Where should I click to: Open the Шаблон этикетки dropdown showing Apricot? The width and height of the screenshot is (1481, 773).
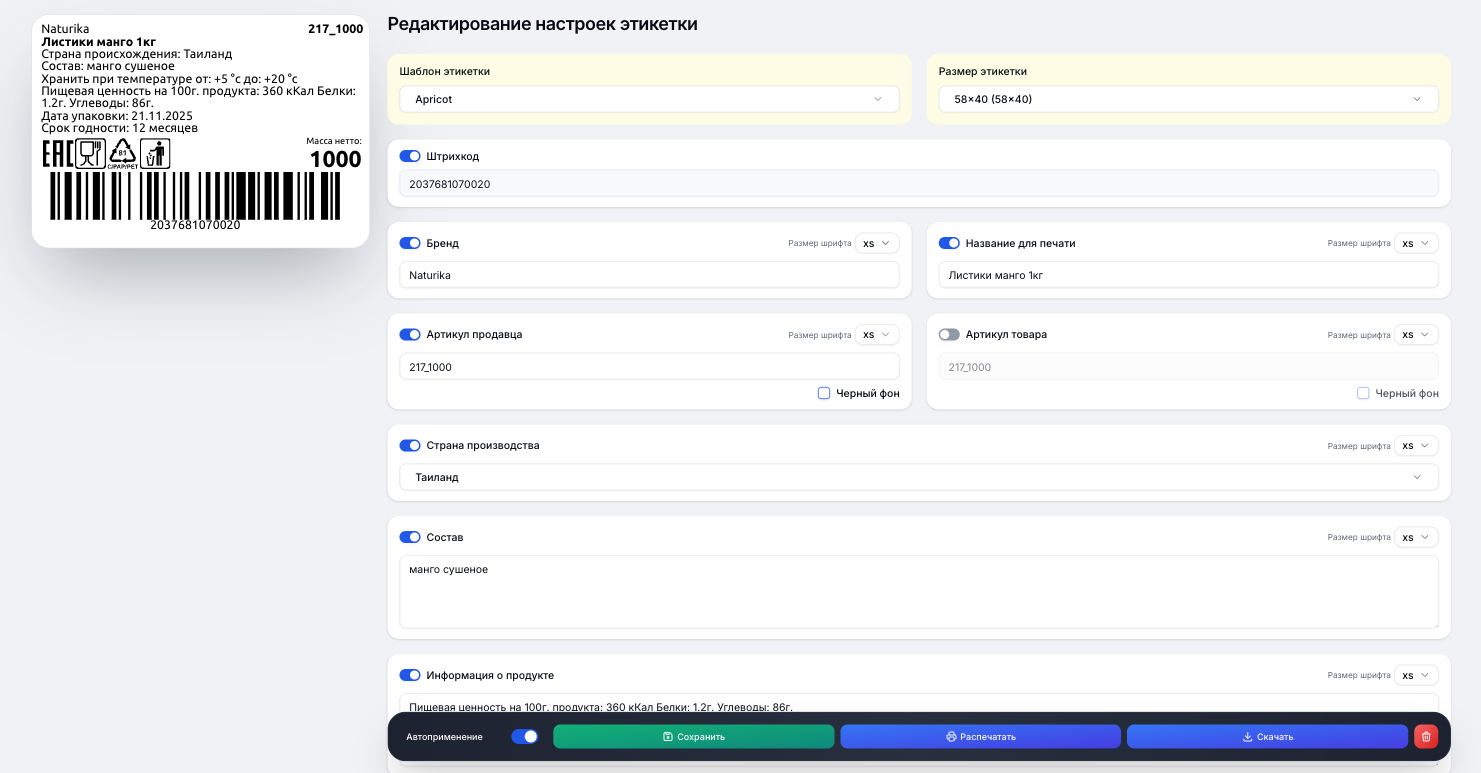(649, 99)
